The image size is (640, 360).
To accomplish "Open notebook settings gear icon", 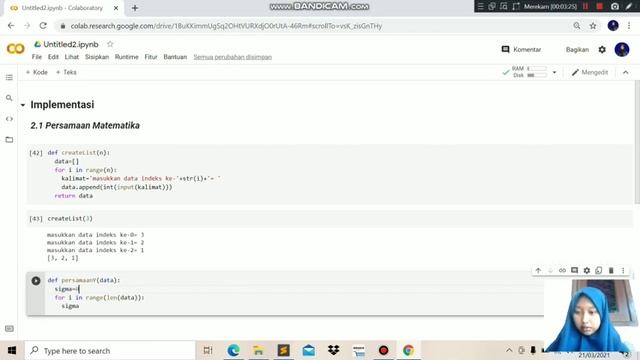I will [602, 49].
